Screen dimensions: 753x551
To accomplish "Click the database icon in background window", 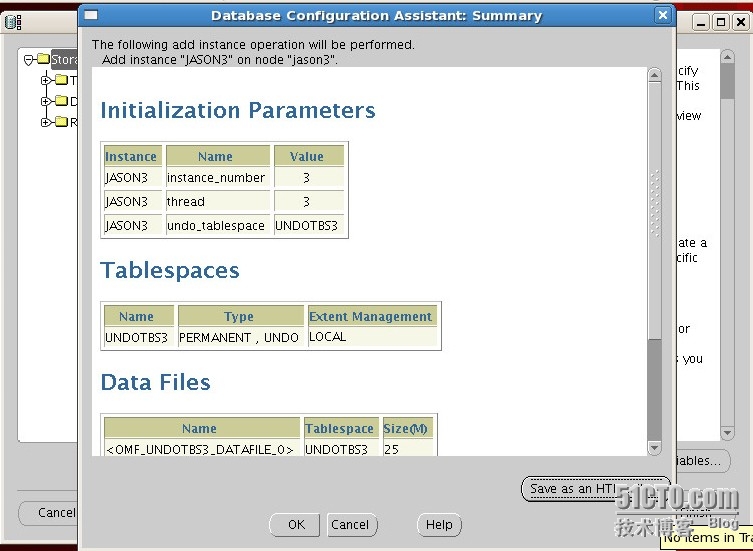I will 13,22.
